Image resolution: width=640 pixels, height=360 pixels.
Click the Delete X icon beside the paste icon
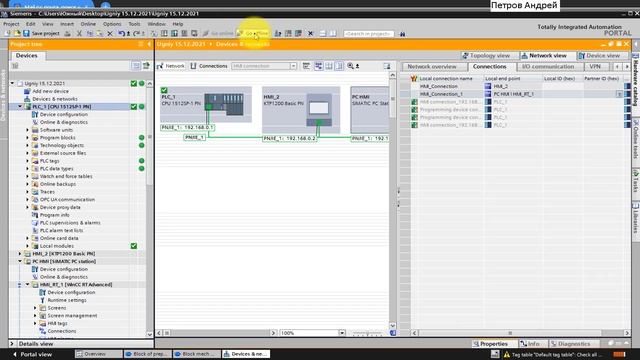(110, 33)
